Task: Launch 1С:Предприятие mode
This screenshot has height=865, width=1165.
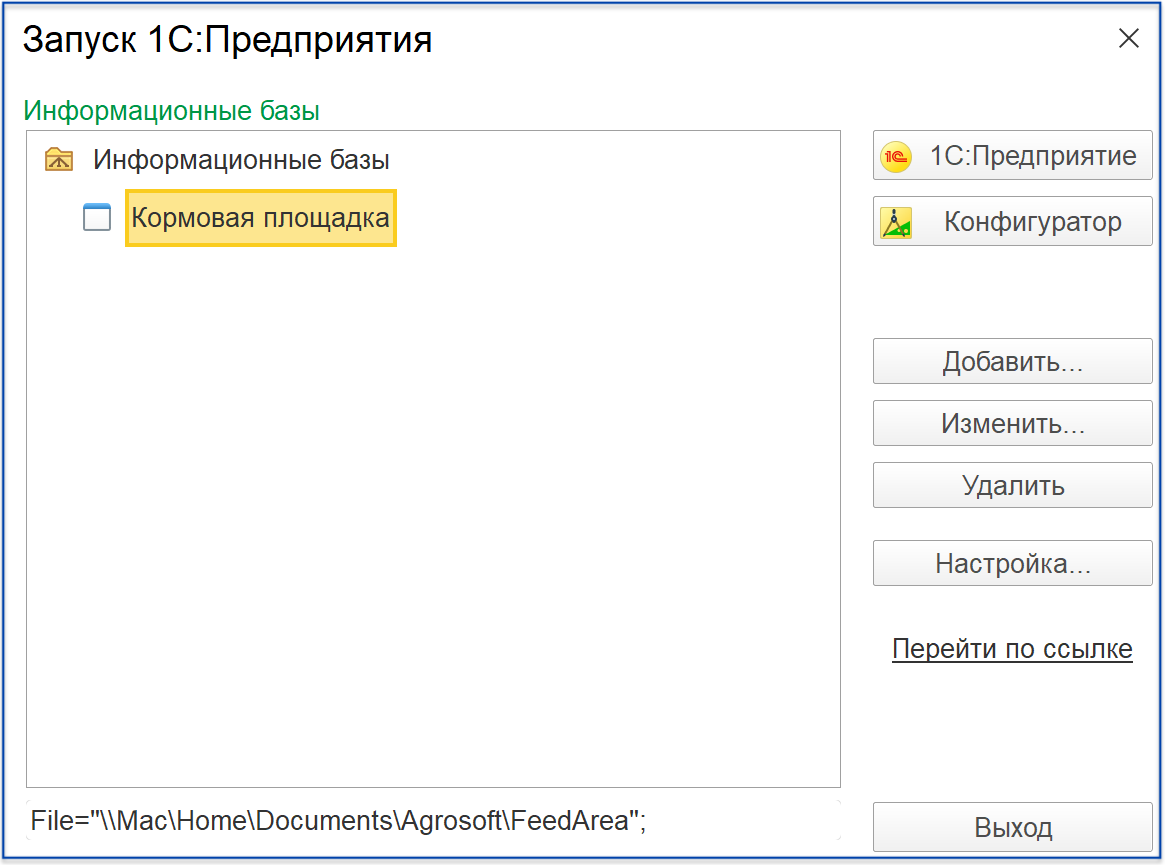Action: pos(1013,155)
